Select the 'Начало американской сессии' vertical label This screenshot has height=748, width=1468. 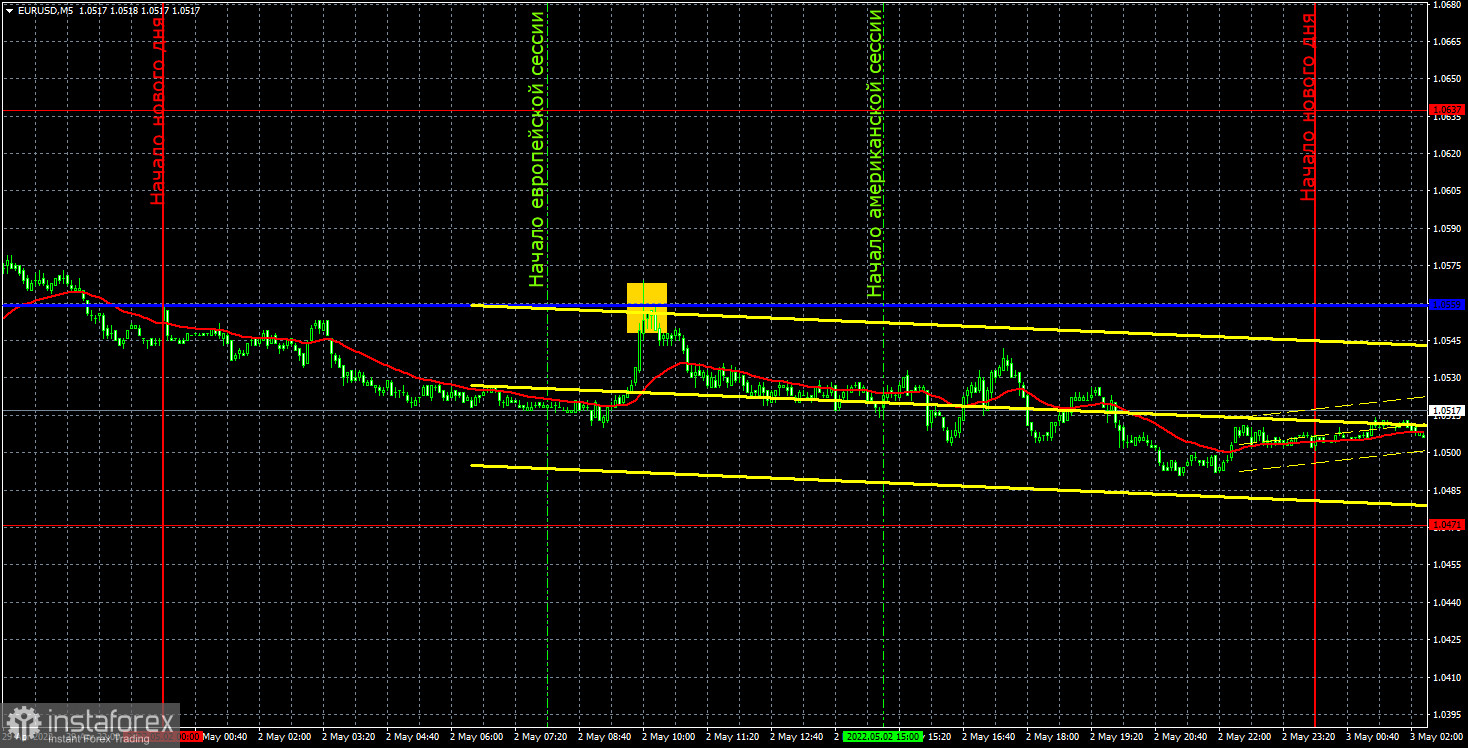[876, 153]
